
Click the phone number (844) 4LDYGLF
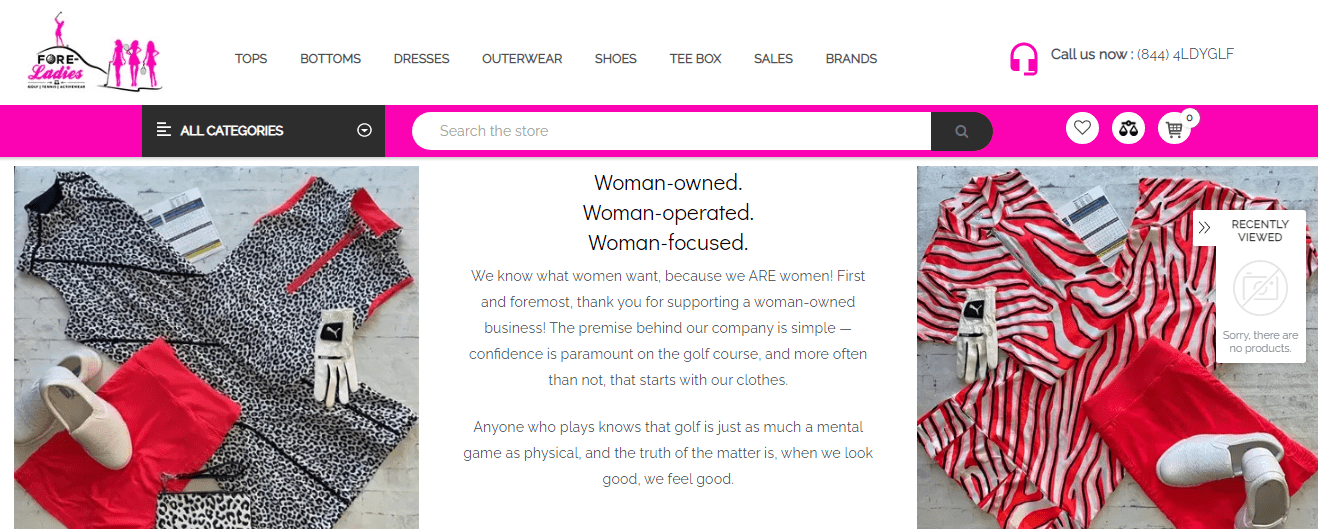coord(1185,54)
